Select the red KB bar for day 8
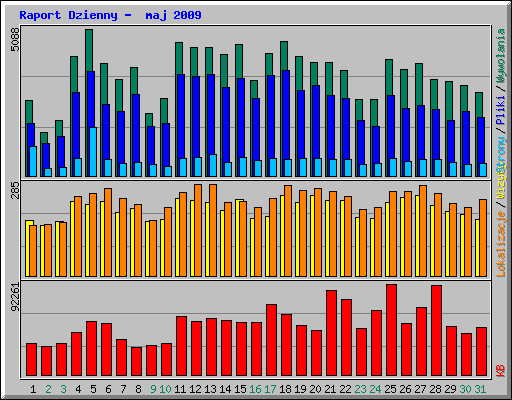The image size is (512, 400). point(137,361)
